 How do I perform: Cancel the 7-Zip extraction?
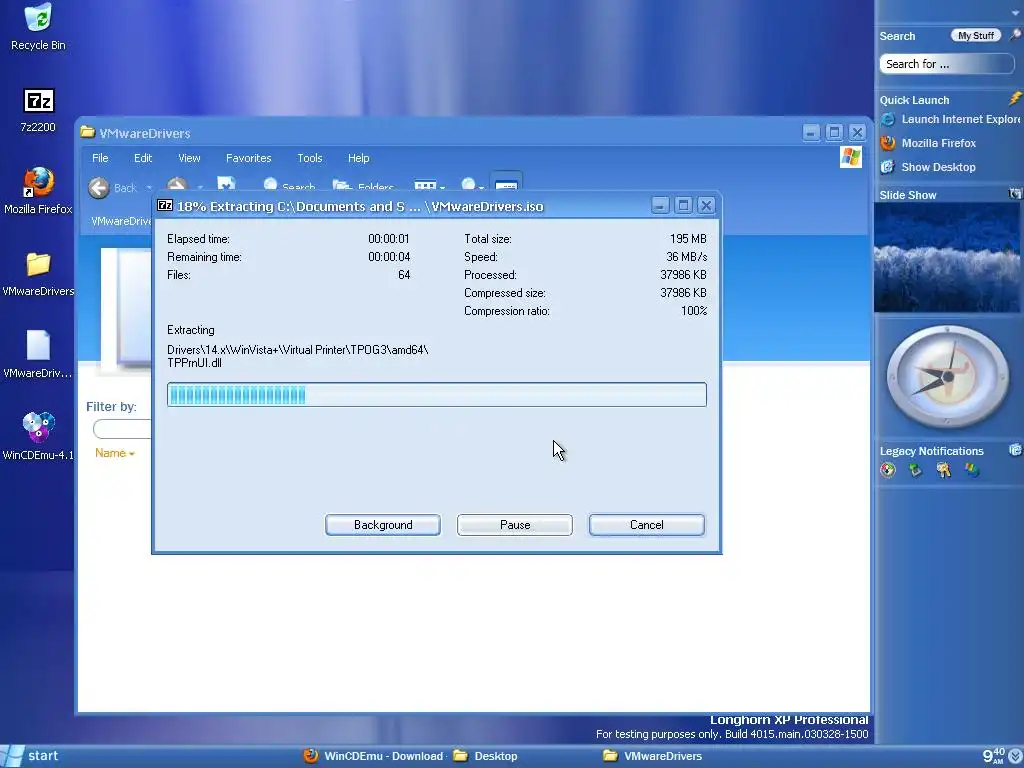pos(647,525)
